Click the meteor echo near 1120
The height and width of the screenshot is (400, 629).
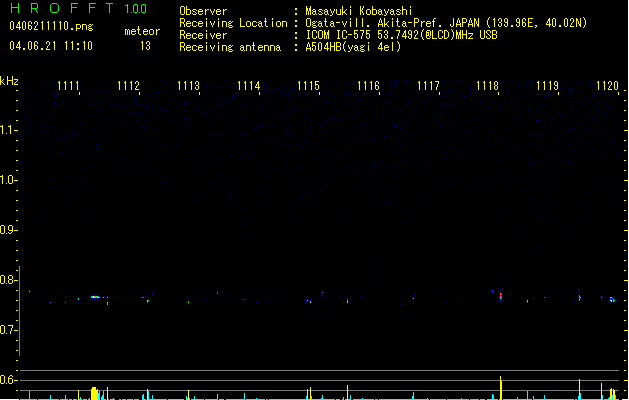pos(612,299)
